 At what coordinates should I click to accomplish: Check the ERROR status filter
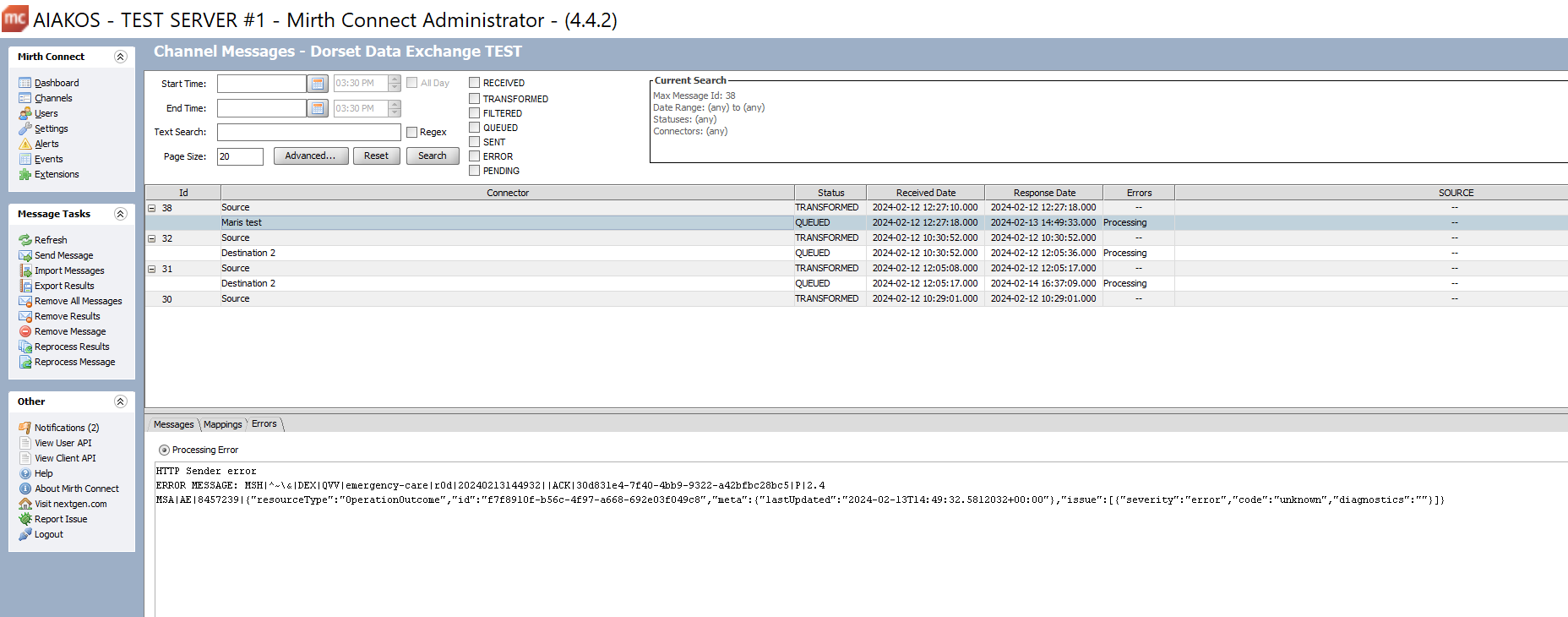(475, 156)
